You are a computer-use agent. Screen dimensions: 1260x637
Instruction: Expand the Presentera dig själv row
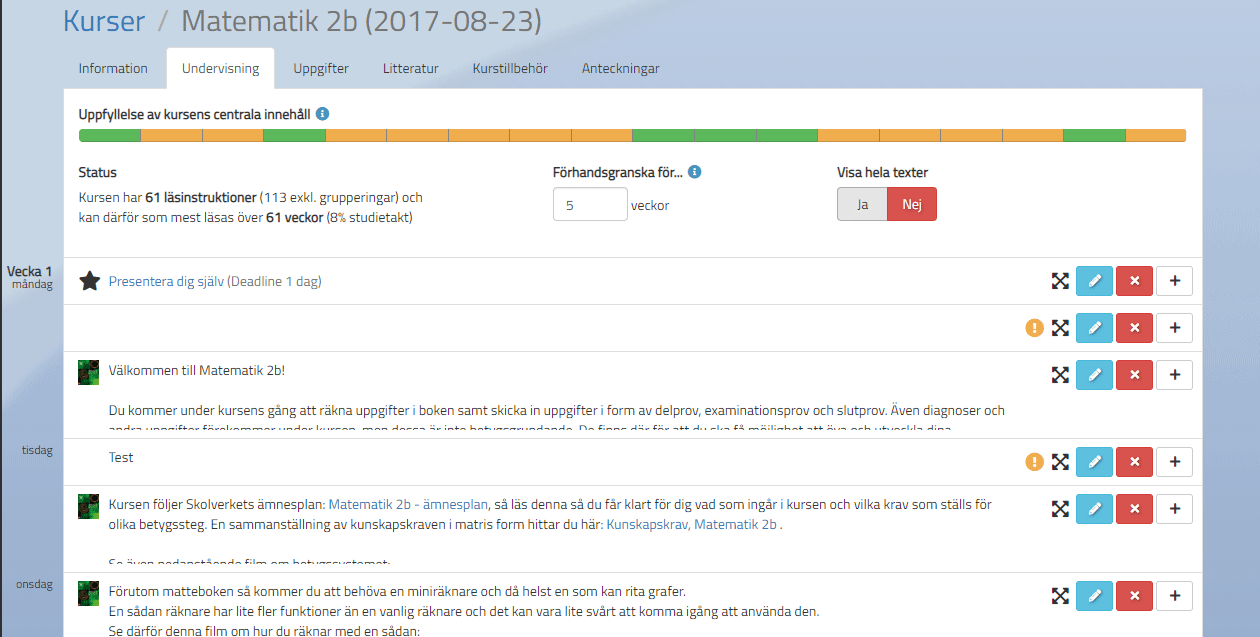click(x=1061, y=282)
